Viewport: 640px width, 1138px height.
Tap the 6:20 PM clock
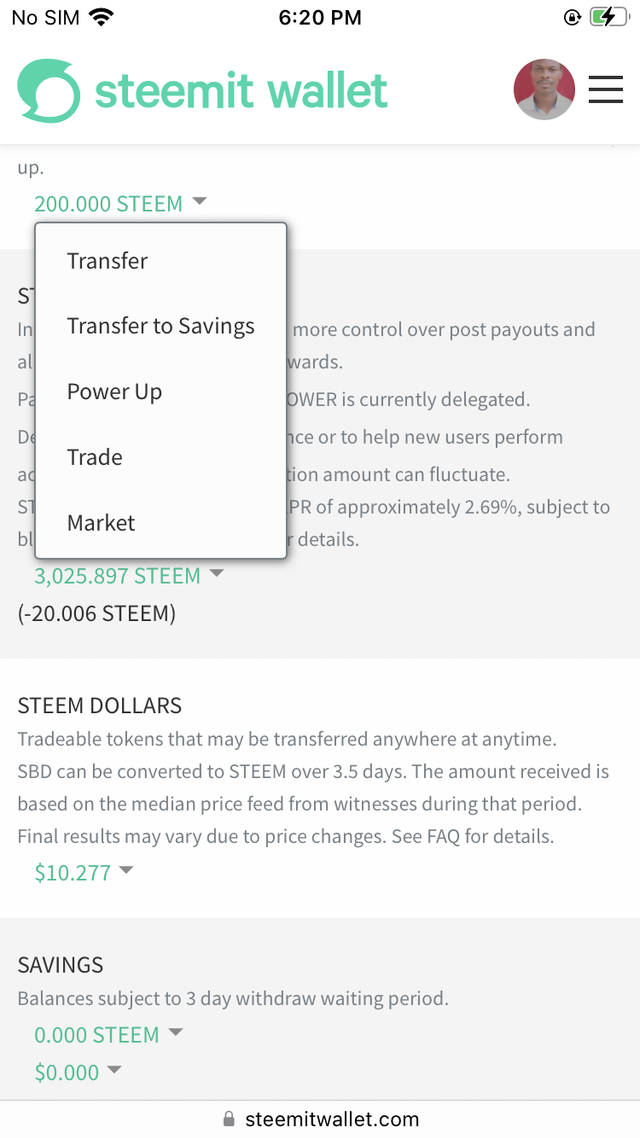[x=320, y=17]
